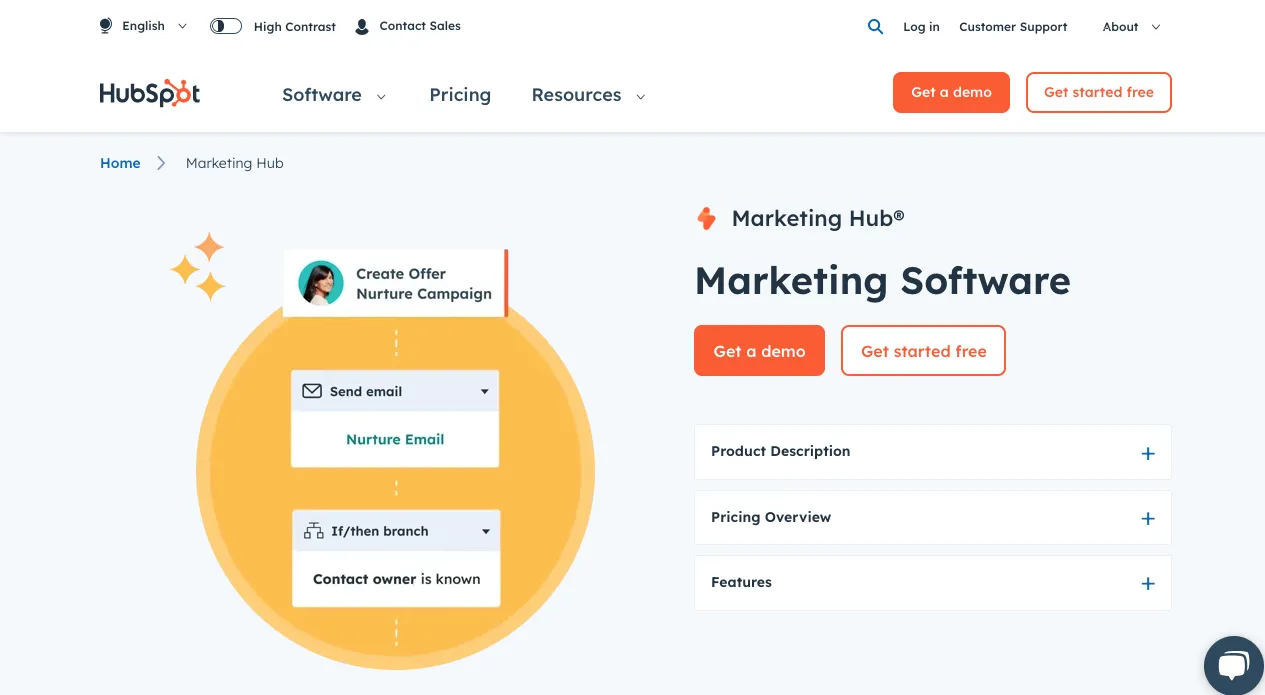The width and height of the screenshot is (1265, 695).
Task: Go to the Pricing menu item
Action: (460, 95)
